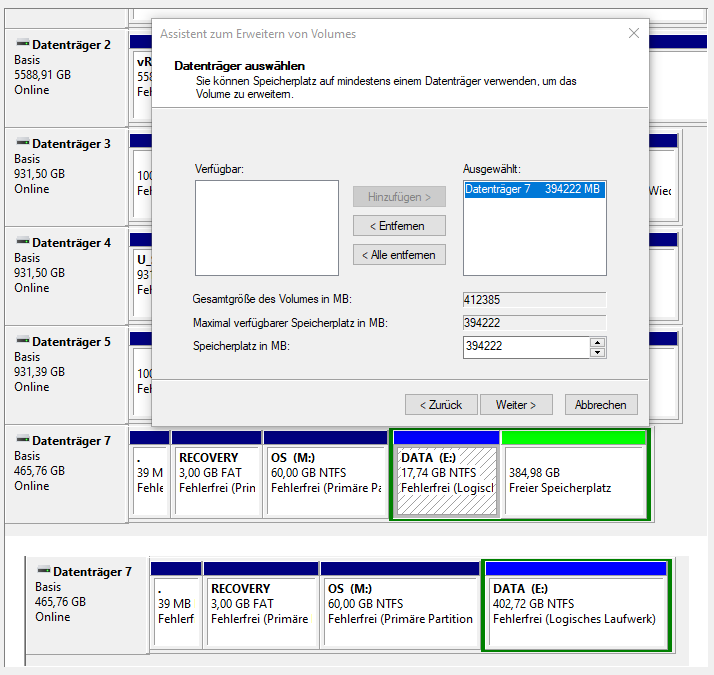Close the Assistent zum Erweitern dialog

[633, 33]
